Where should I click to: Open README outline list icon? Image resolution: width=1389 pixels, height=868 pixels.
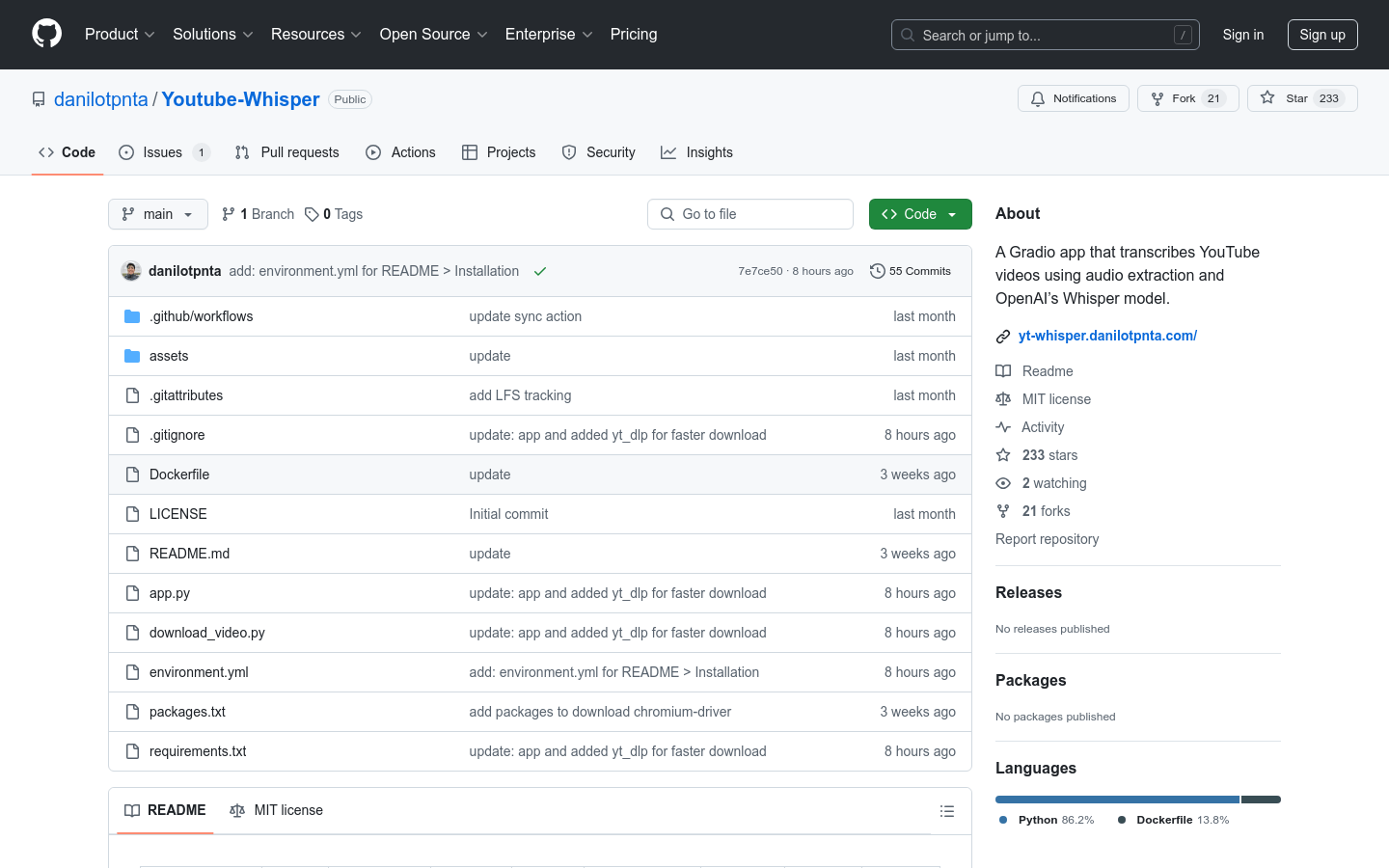tap(947, 811)
